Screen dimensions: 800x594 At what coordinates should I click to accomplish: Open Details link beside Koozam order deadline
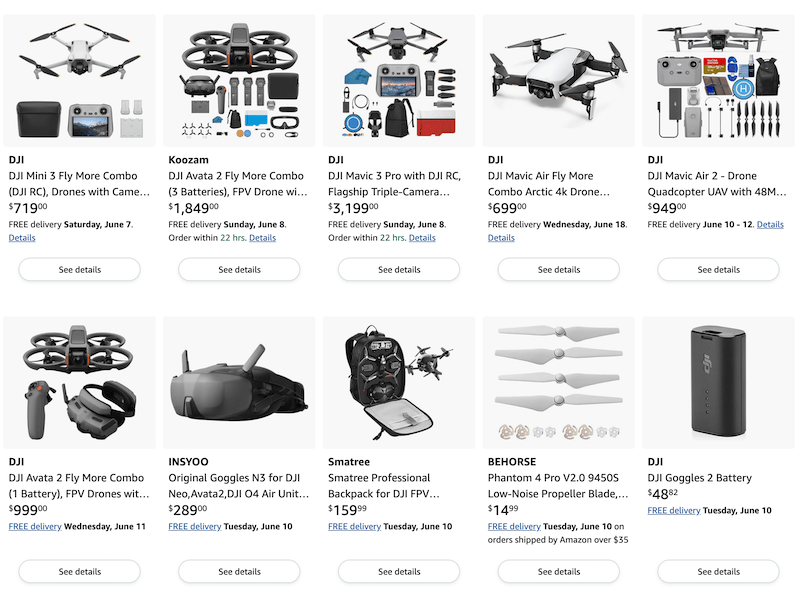[x=262, y=238]
